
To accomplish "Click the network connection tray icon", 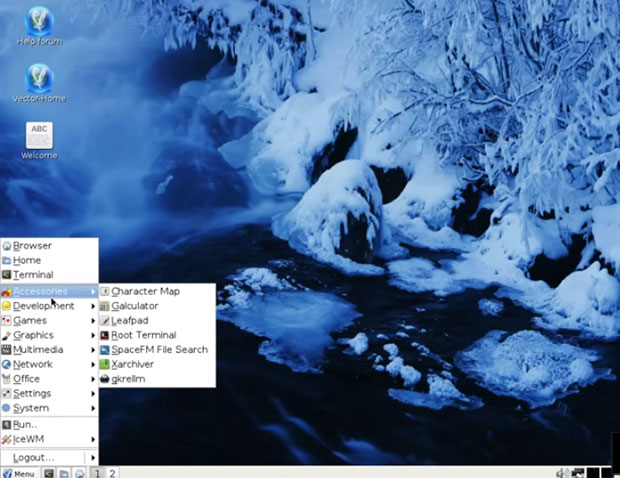I will [578, 473].
